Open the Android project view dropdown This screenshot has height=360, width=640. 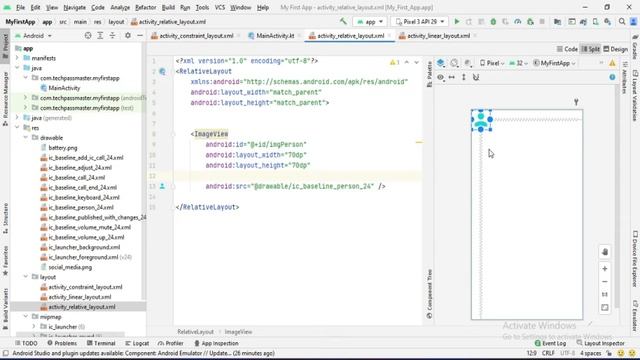click(33, 36)
